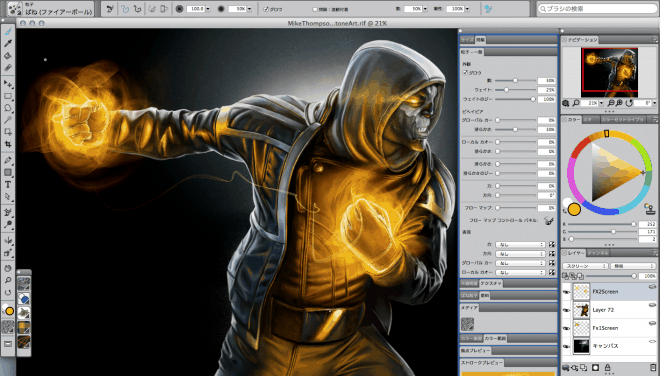Click the layer mask icon
Screen dimensions: 660x376
595,368
